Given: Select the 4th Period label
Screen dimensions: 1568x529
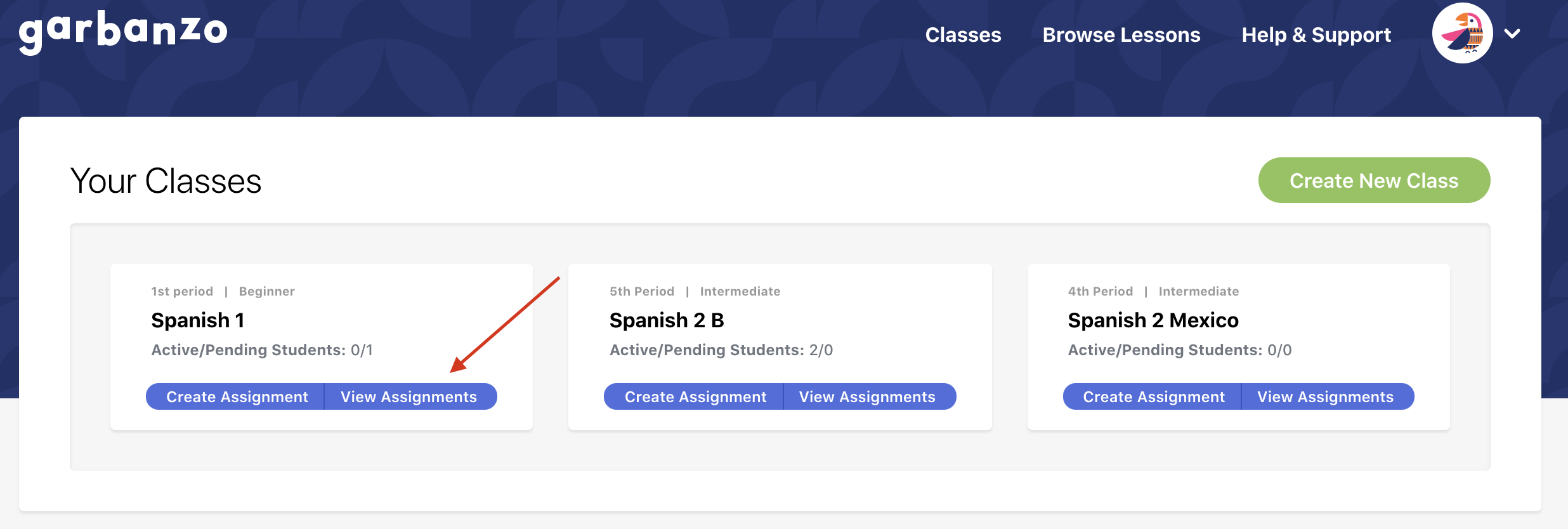Looking at the screenshot, I should click(1101, 291).
